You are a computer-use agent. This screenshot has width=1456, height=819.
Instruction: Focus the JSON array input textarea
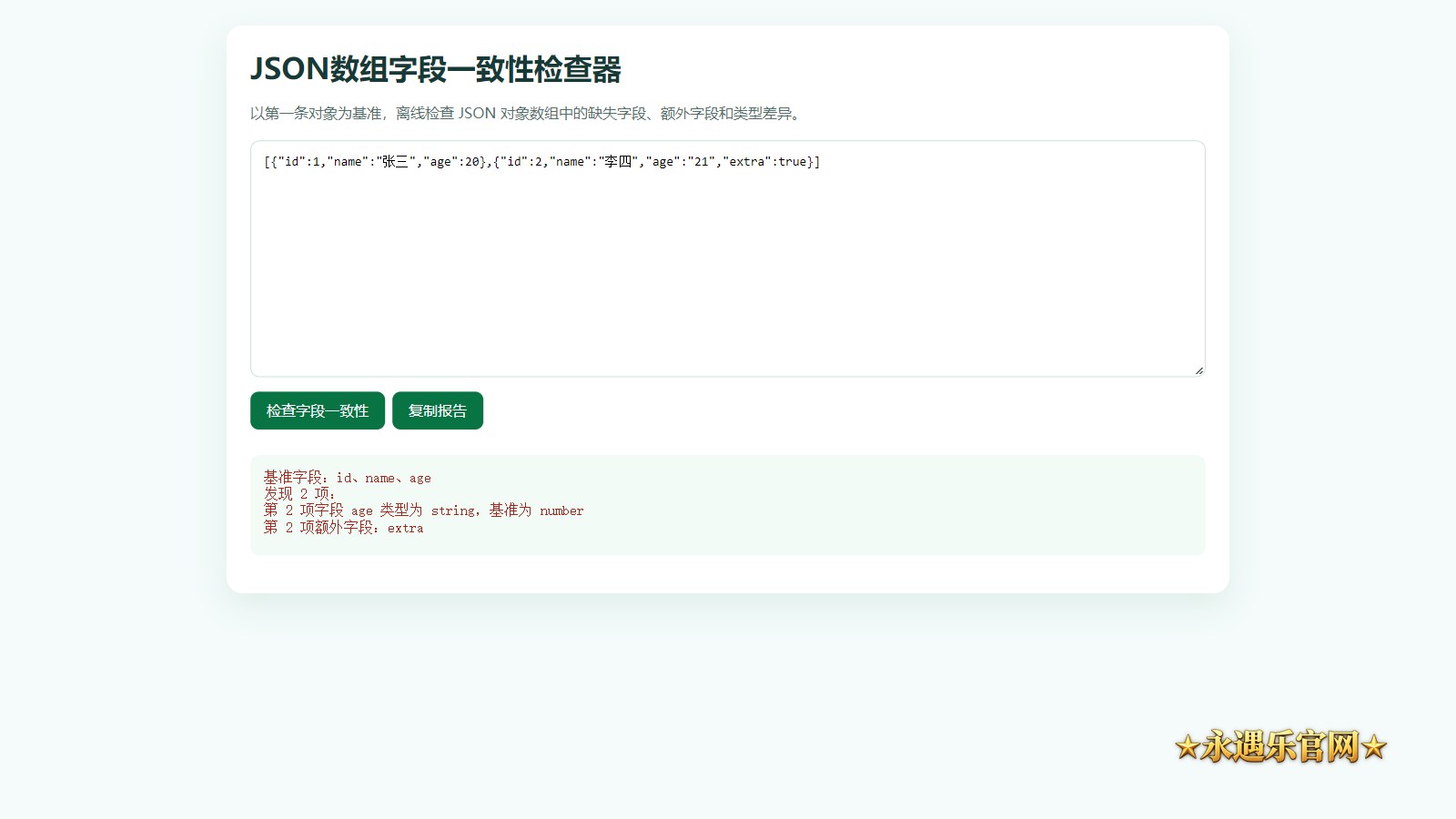[x=728, y=258]
